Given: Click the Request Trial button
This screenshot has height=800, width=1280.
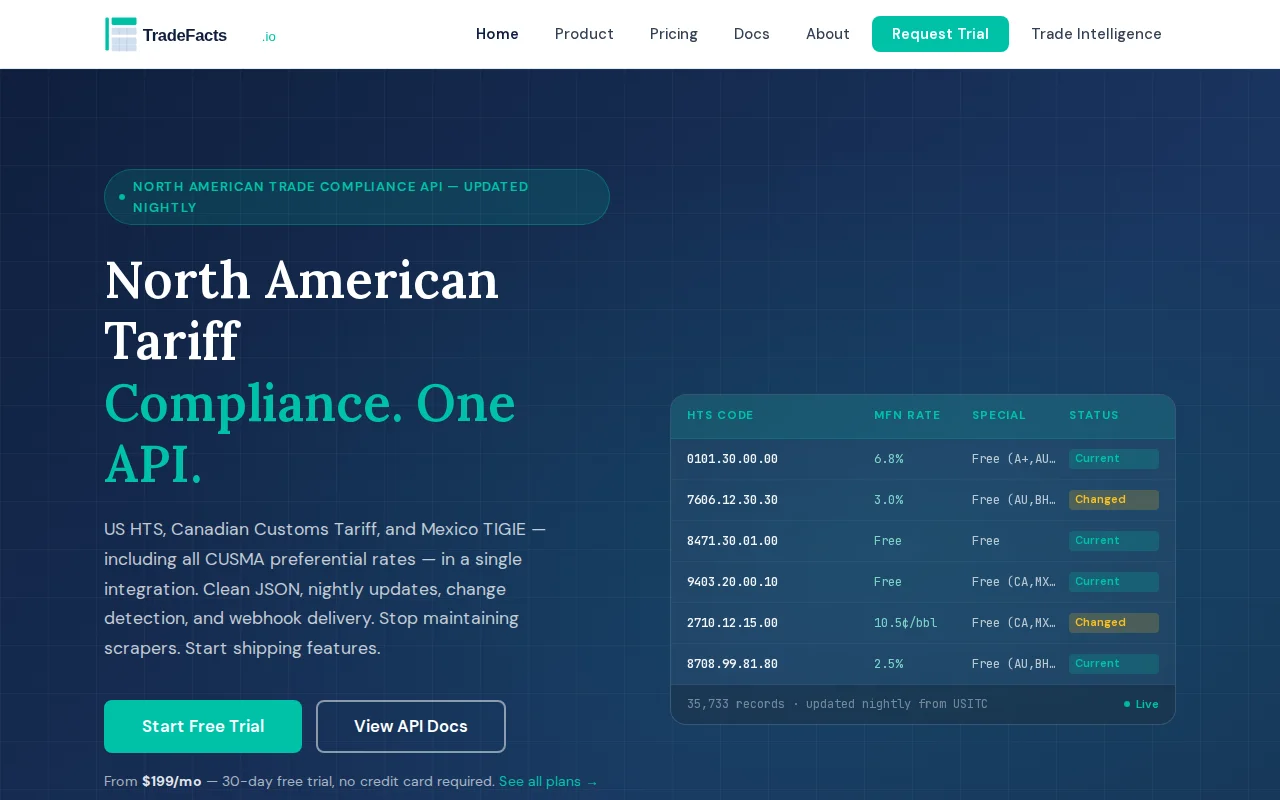Looking at the screenshot, I should 940,34.
